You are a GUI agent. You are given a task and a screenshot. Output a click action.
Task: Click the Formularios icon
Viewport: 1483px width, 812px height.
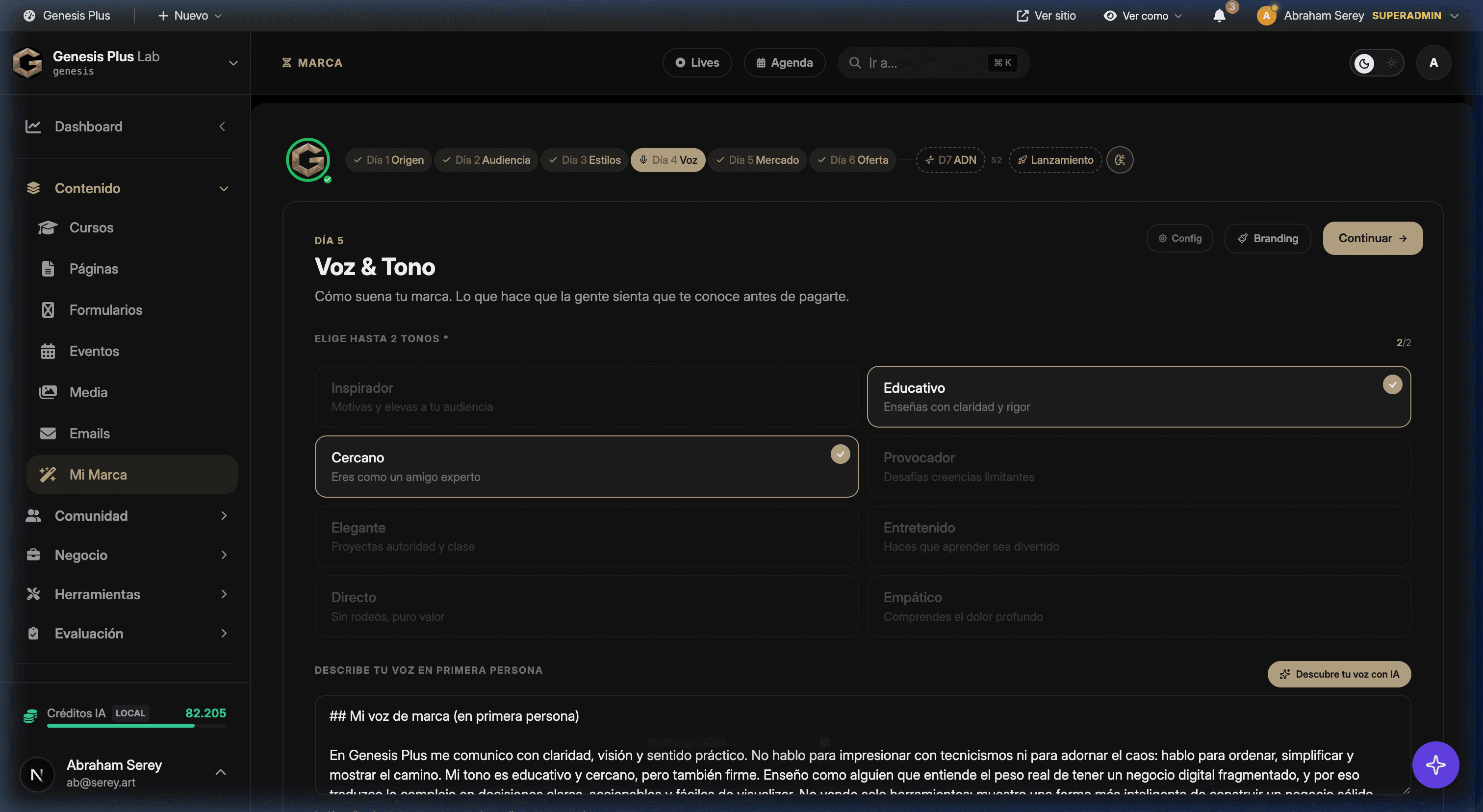coord(48,310)
